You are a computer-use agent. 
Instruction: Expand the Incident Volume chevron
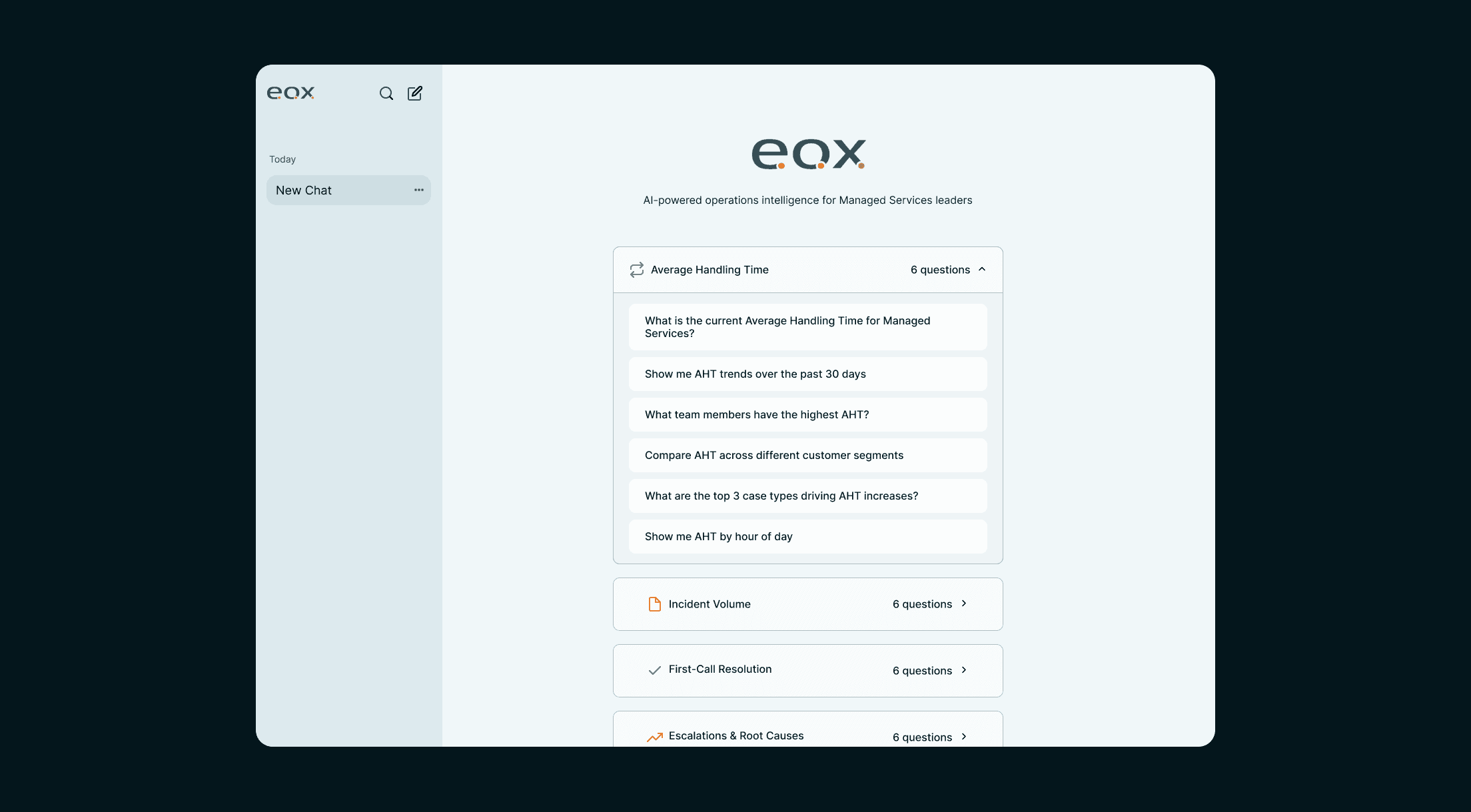pyautogui.click(x=964, y=604)
